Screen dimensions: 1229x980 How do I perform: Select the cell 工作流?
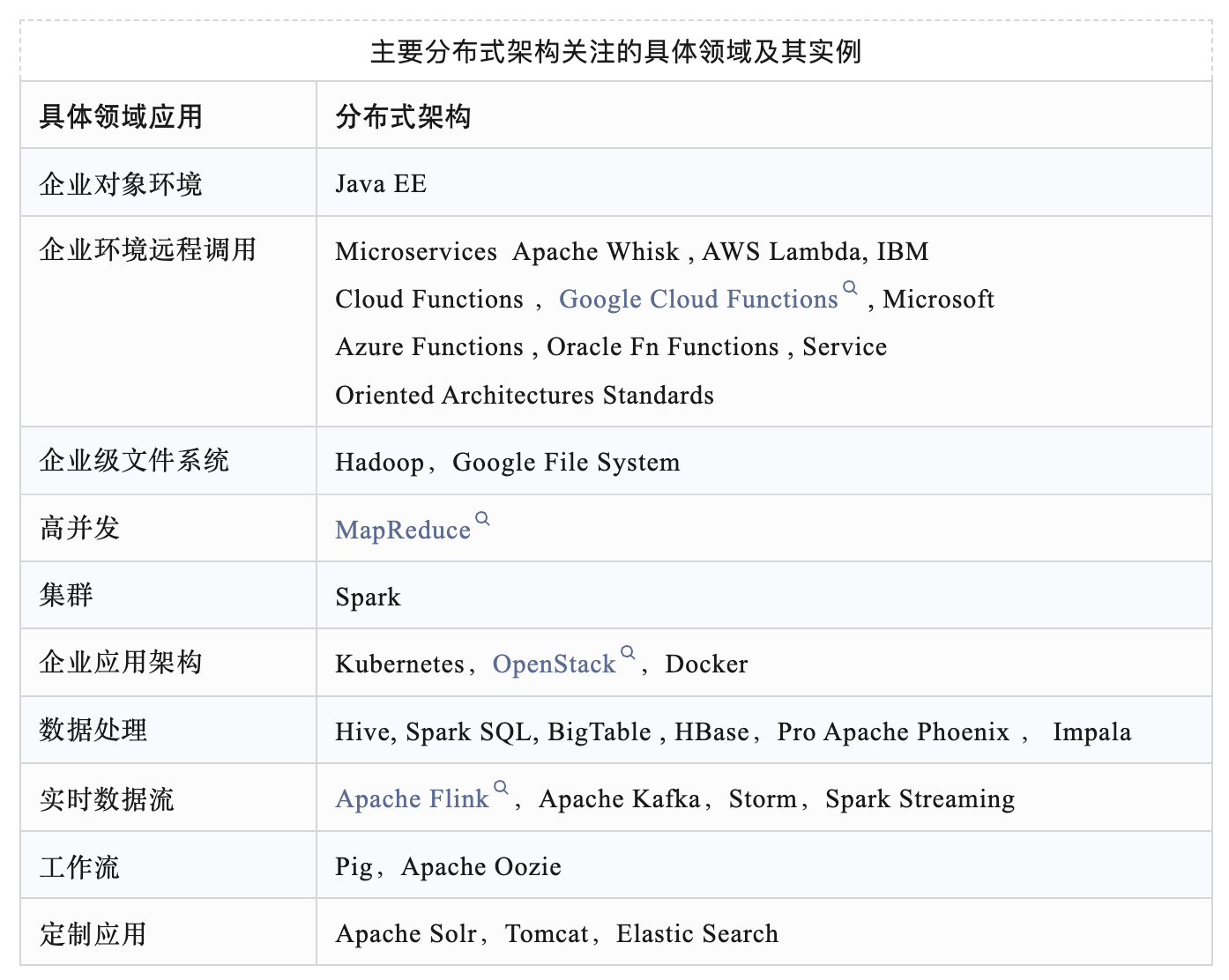coord(168,865)
